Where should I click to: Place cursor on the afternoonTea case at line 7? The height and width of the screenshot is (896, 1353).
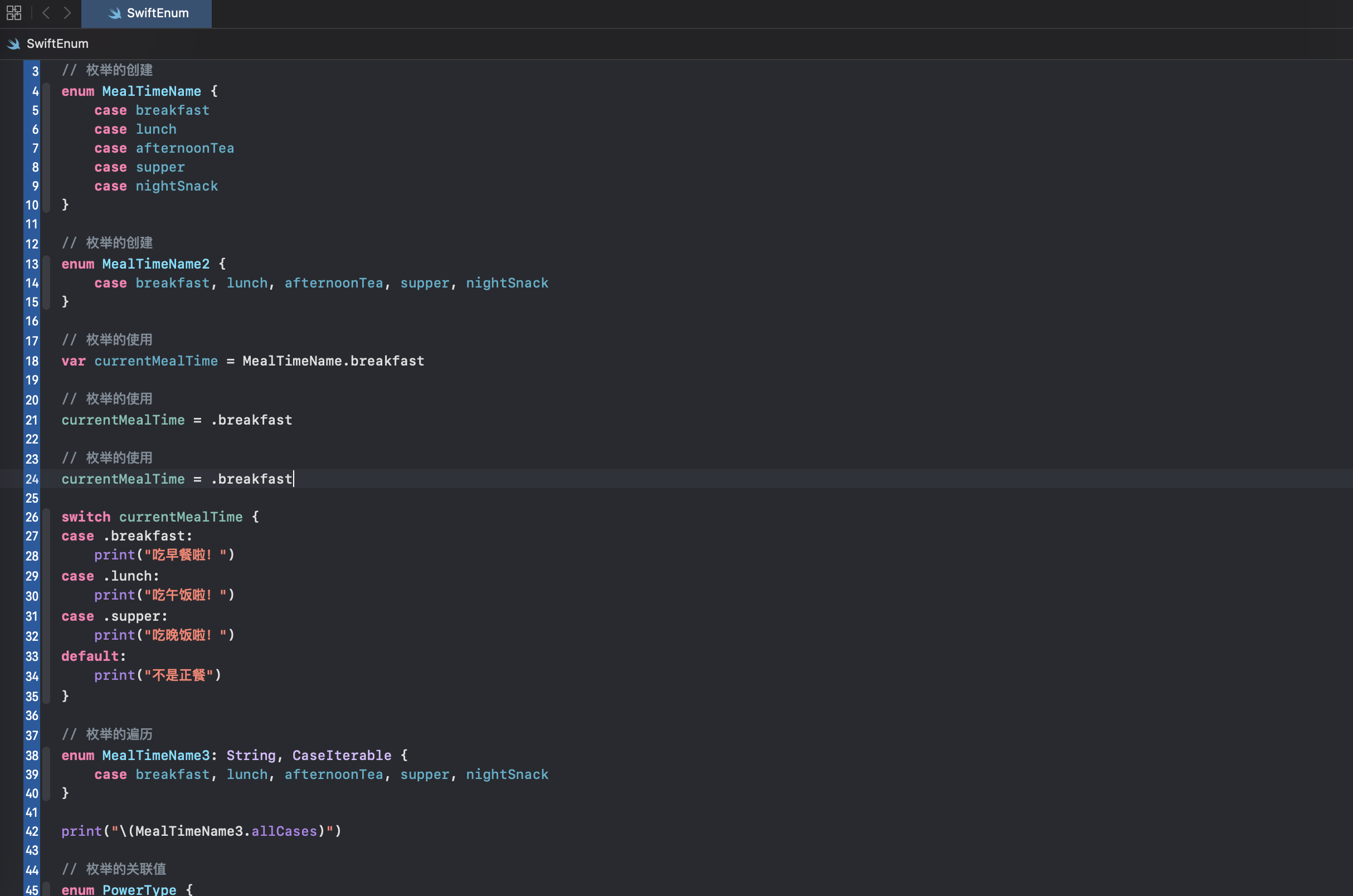pyautogui.click(x=184, y=148)
